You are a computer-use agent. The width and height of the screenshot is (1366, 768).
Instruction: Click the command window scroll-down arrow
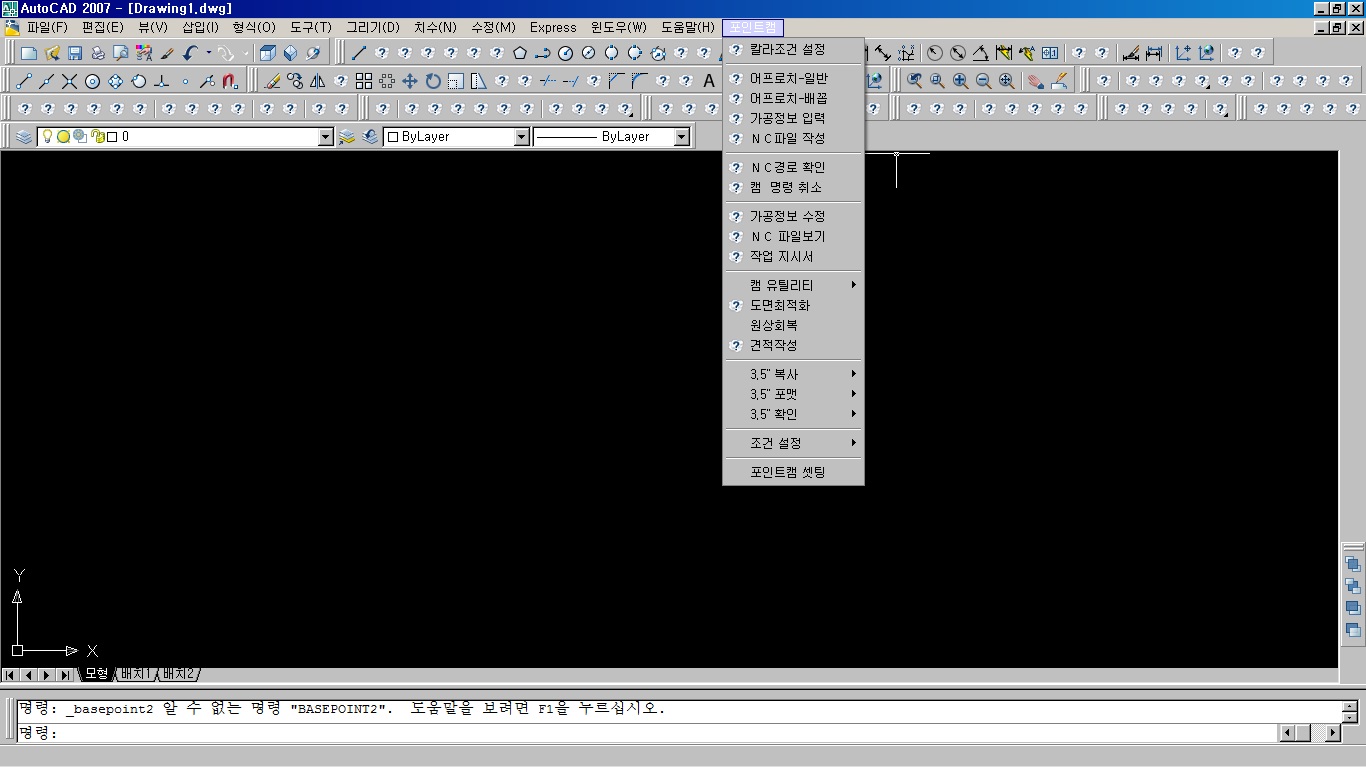click(x=1350, y=716)
